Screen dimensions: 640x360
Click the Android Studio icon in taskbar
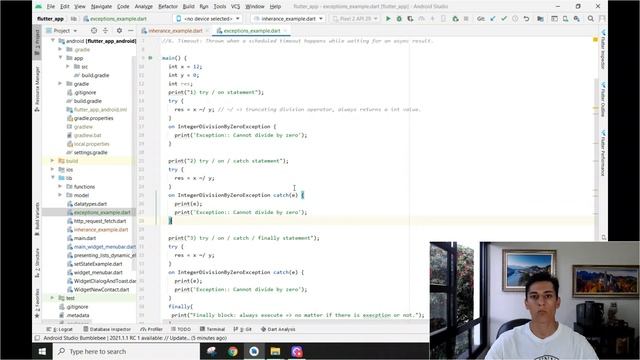[x=254, y=351]
